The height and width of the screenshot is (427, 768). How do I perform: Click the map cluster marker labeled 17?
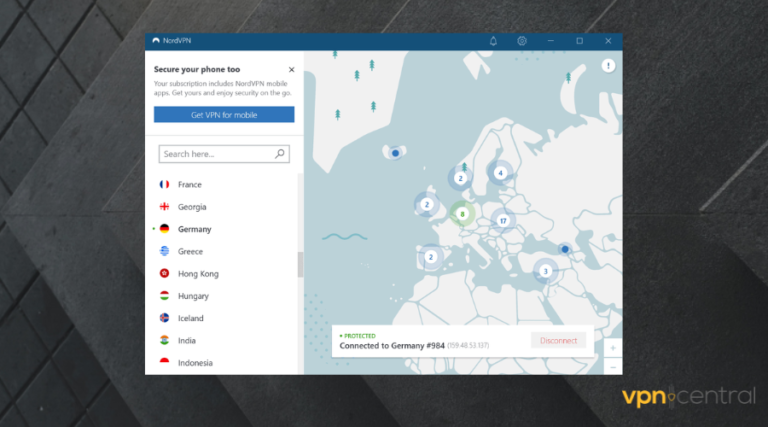(x=503, y=220)
